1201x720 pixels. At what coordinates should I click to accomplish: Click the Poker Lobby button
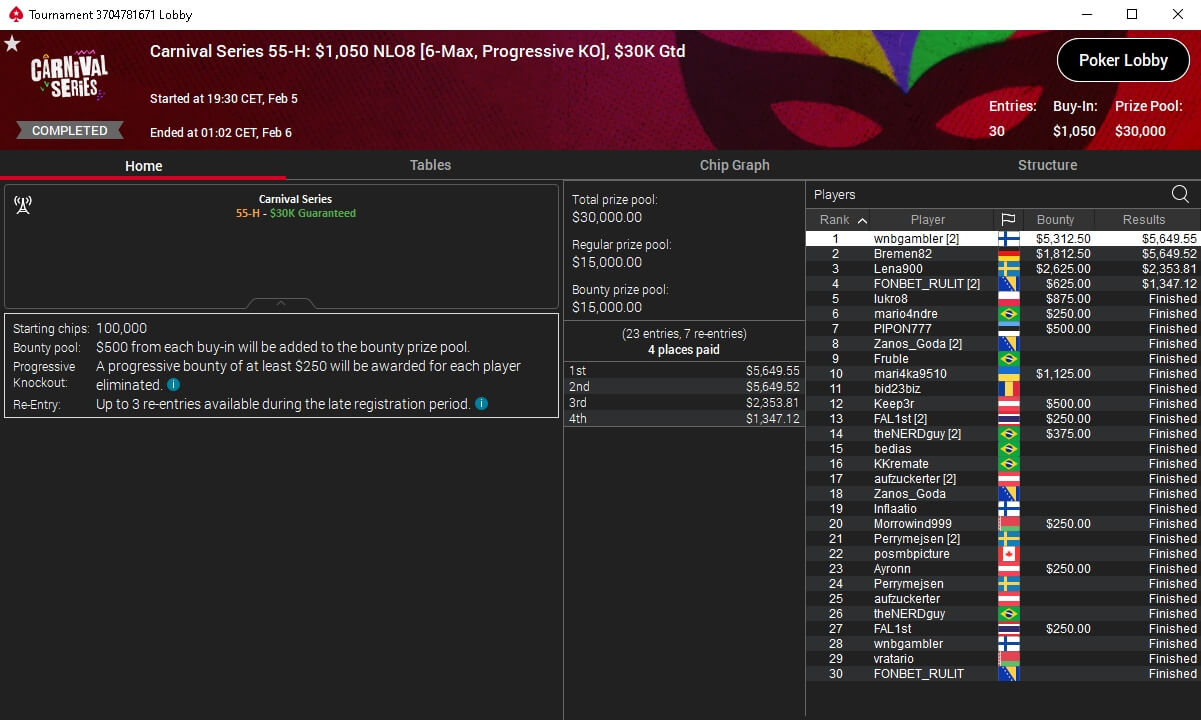coord(1123,60)
